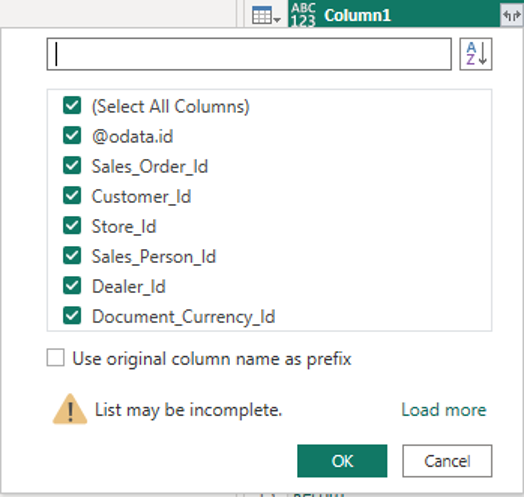The width and height of the screenshot is (524, 498).
Task: Uncheck the Dealer_Id checkbox
Action: tap(72, 286)
